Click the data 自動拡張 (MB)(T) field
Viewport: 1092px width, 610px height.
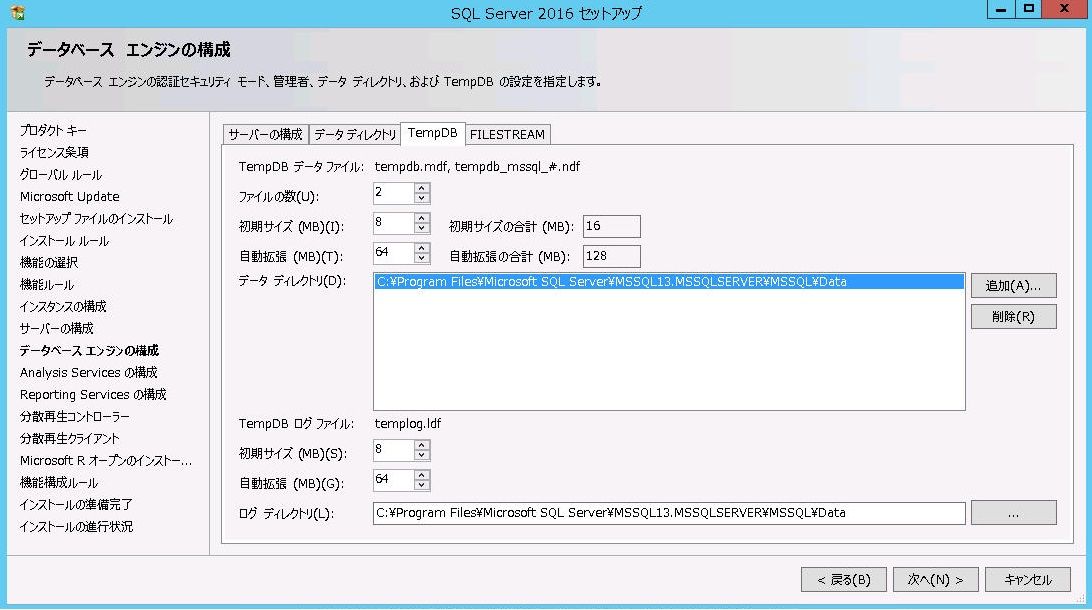click(393, 253)
